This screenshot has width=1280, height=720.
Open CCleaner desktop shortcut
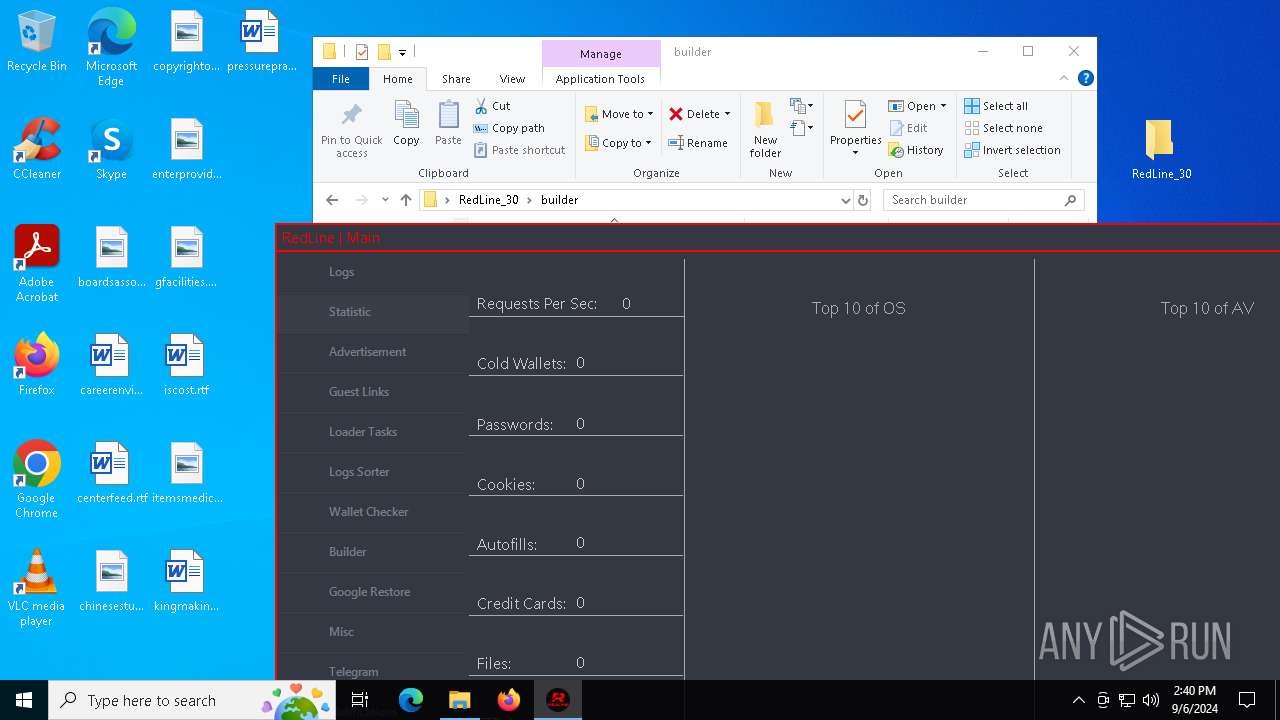[36, 150]
